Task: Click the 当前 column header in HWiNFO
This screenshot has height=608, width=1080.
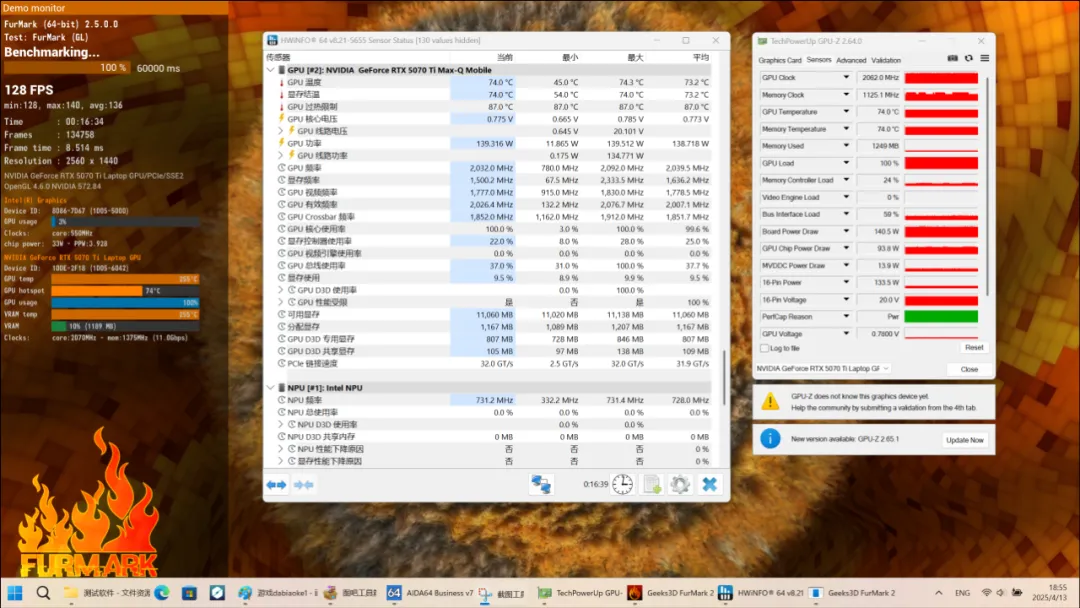Action: pyautogui.click(x=505, y=57)
